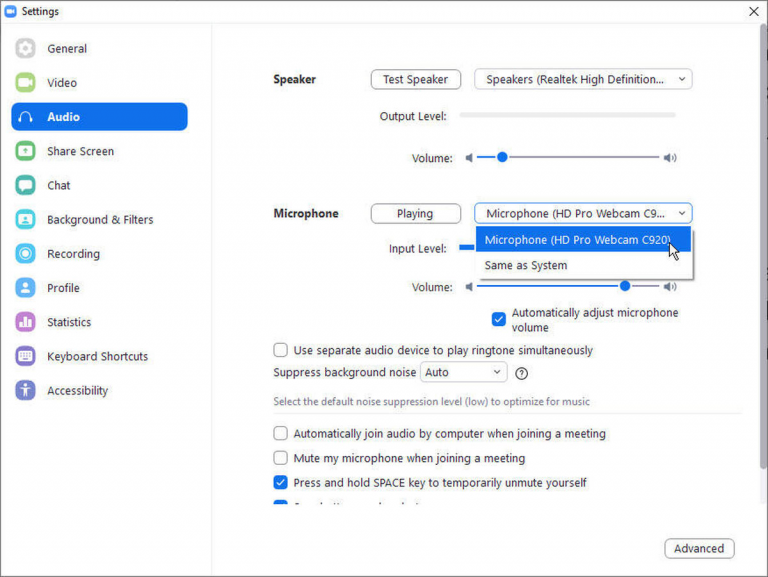Viewport: 768px width, 577px height.
Task: Open Share Screen settings
Action: (80, 151)
